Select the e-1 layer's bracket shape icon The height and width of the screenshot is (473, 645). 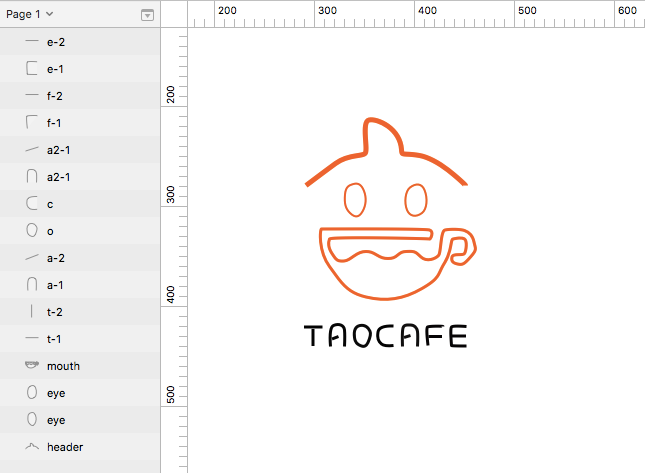pyautogui.click(x=32, y=69)
